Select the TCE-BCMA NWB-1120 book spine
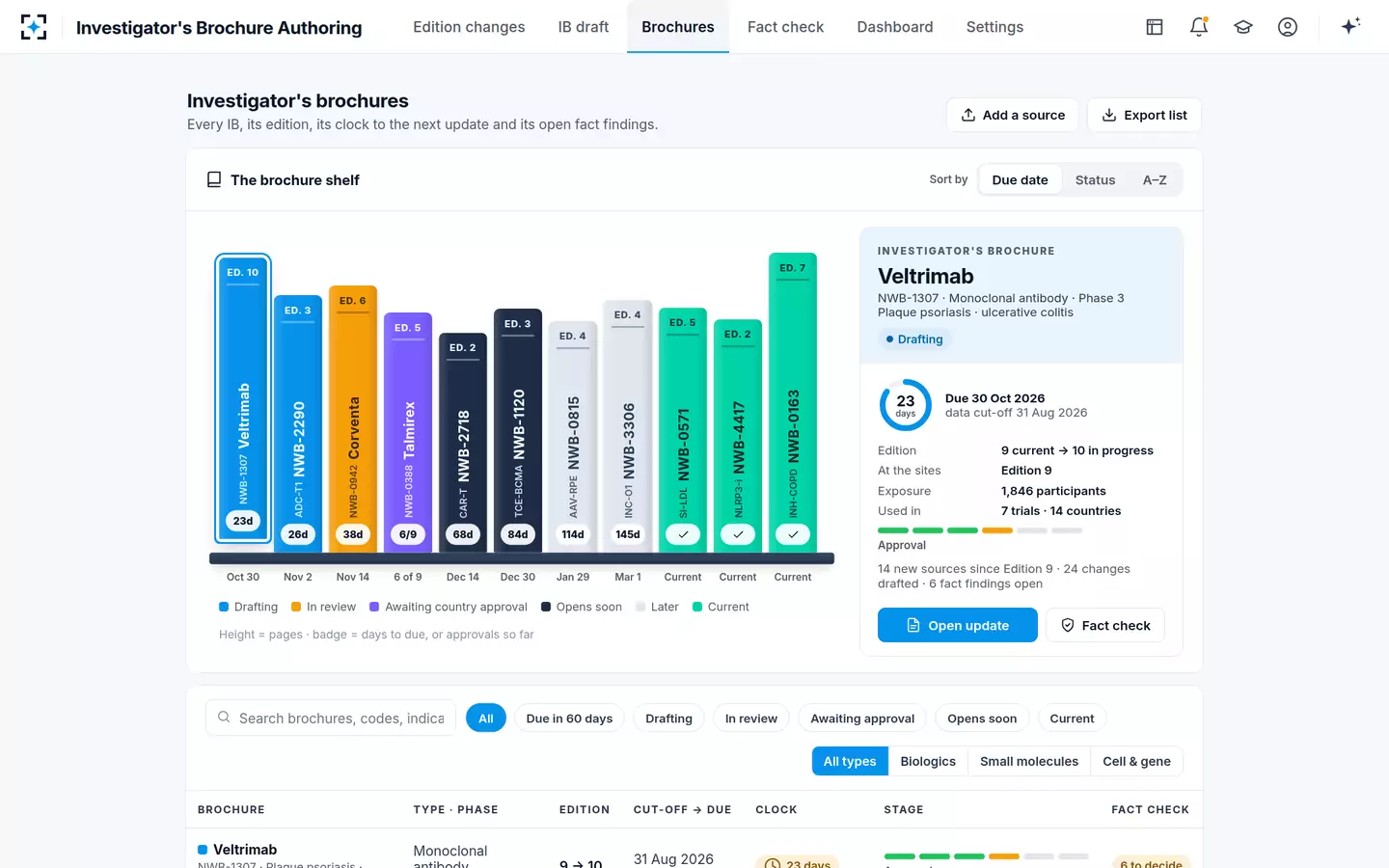 click(518, 430)
